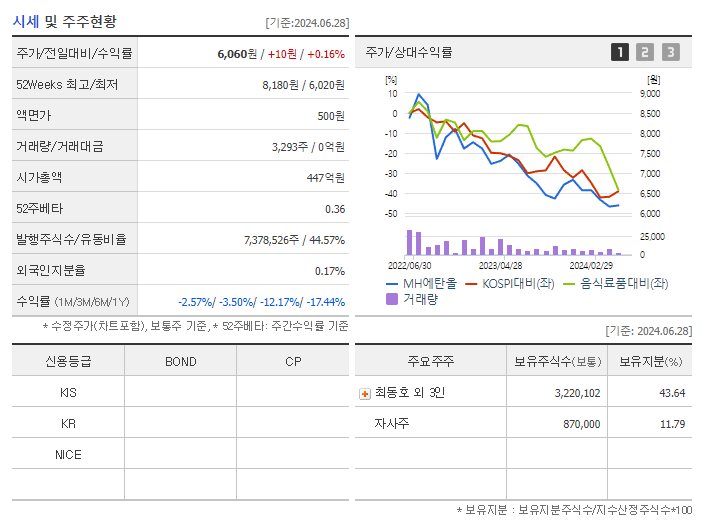Click the purple 거래량 legend square
The image size is (702, 525).
392,299
